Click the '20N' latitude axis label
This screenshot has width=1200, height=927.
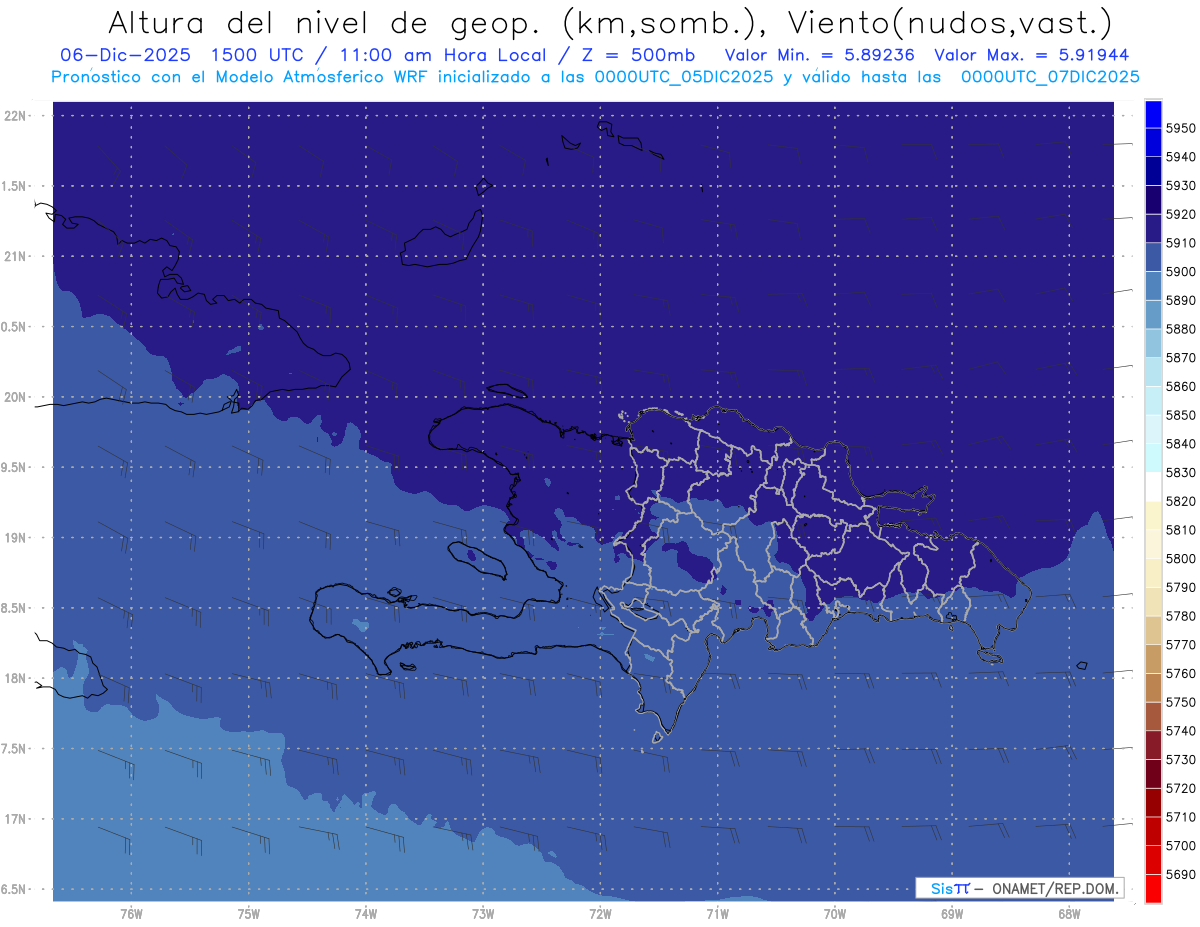click(x=16, y=397)
